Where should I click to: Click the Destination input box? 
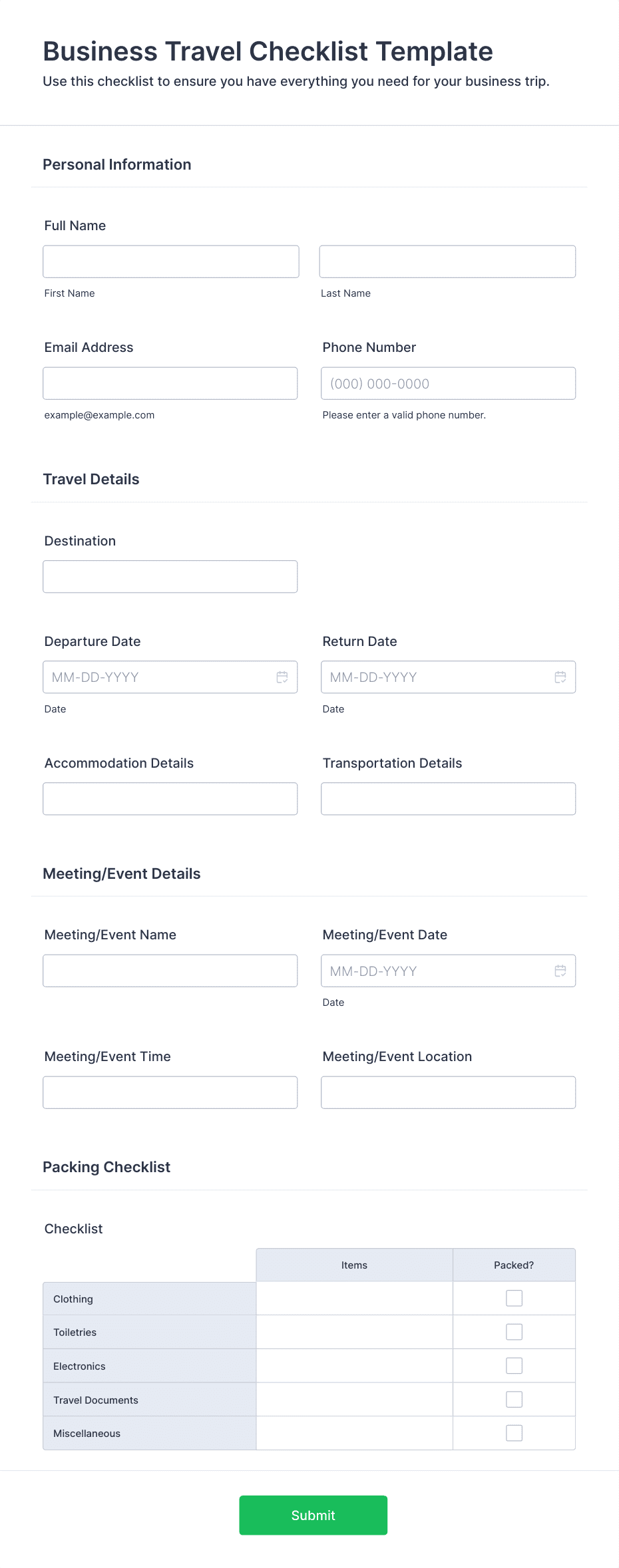tap(170, 576)
